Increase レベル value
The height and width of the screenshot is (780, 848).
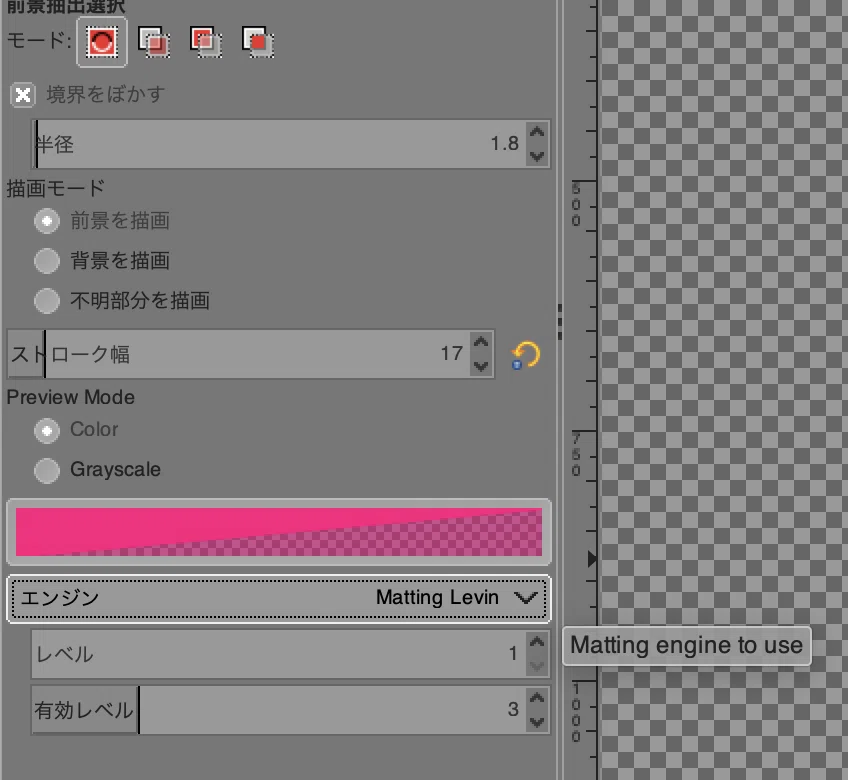click(537, 642)
